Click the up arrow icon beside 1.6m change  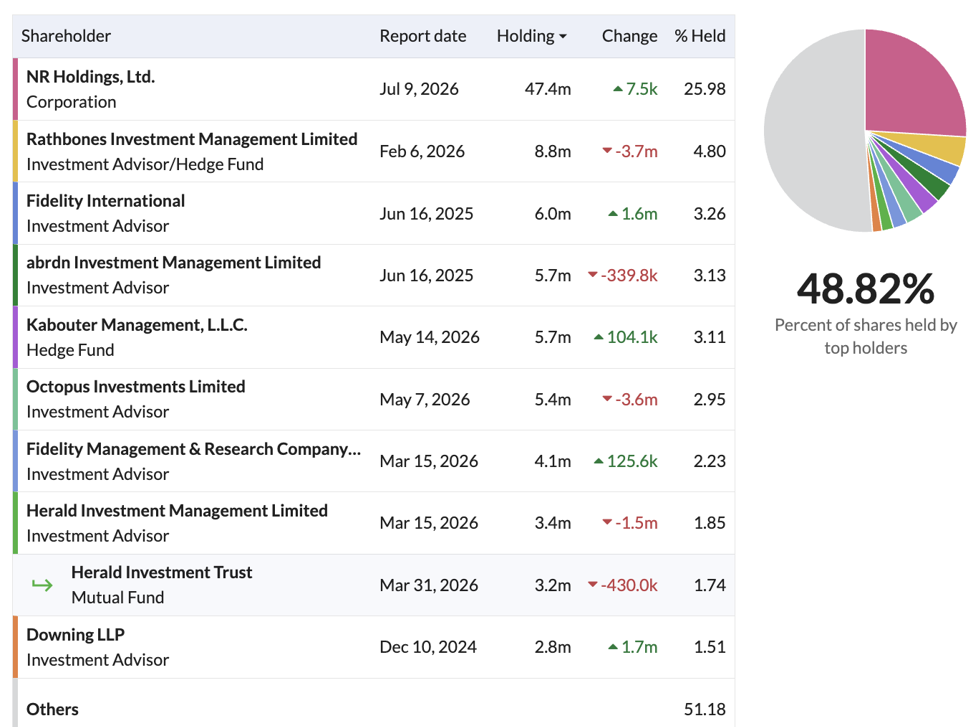click(613, 213)
